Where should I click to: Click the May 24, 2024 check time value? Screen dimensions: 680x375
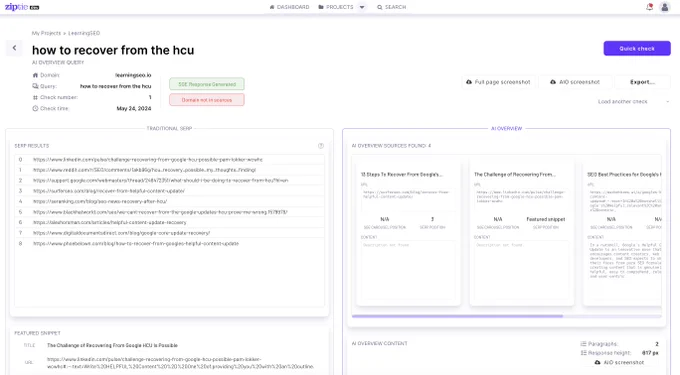134,108
